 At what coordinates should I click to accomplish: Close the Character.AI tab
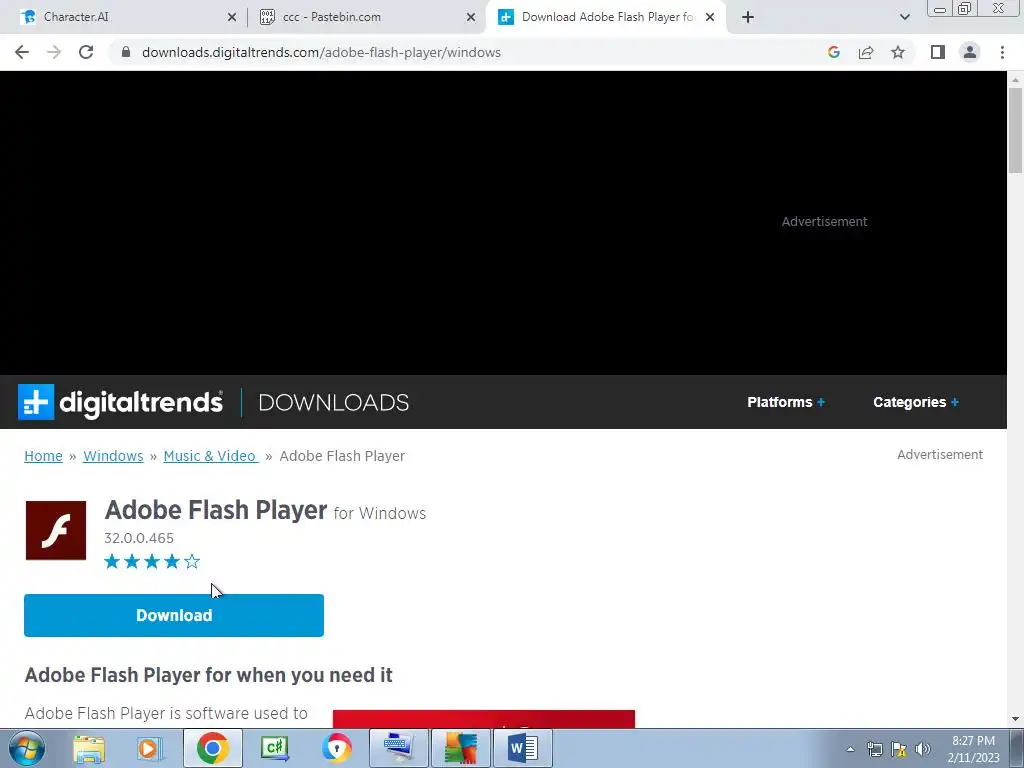pyautogui.click(x=232, y=18)
